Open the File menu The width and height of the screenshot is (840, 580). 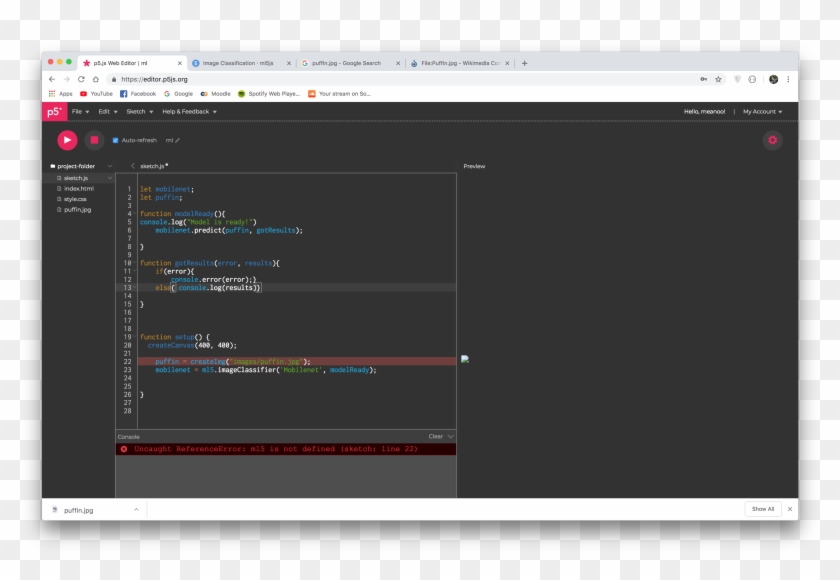tap(79, 112)
